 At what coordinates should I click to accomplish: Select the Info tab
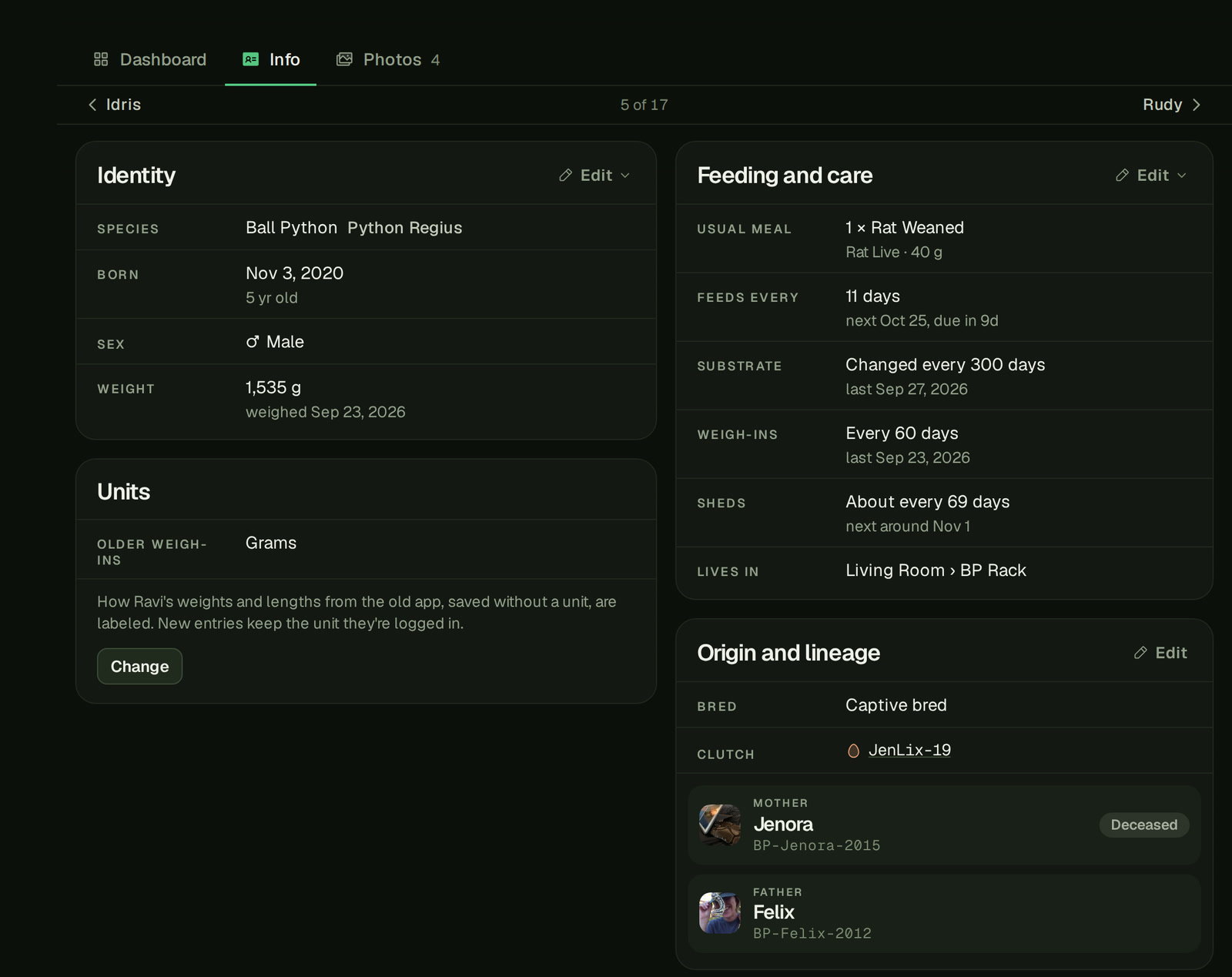(271, 59)
